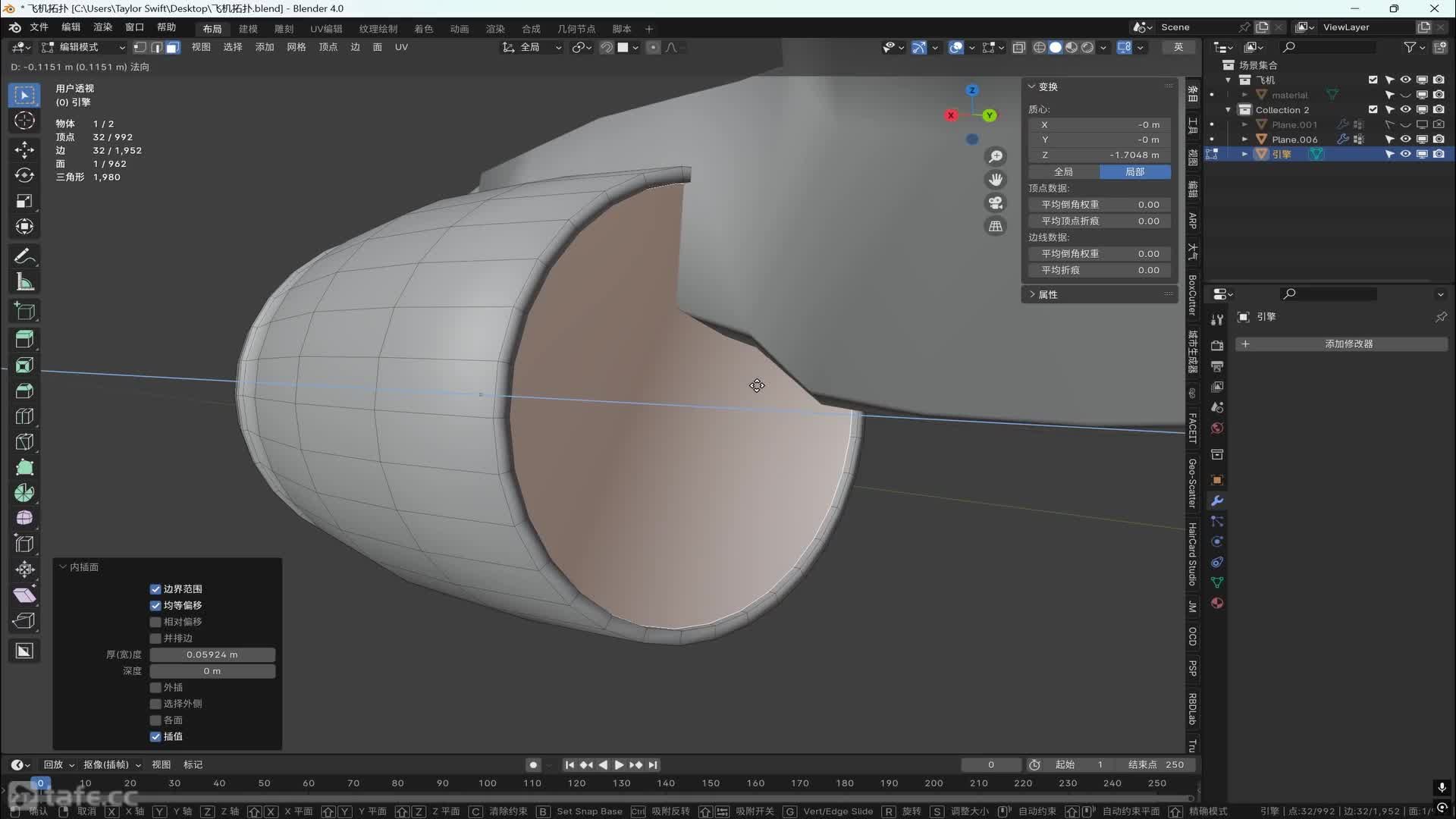Viewport: 1456px width, 819px height.
Task: Select the Measure tool icon
Action: coord(24,283)
